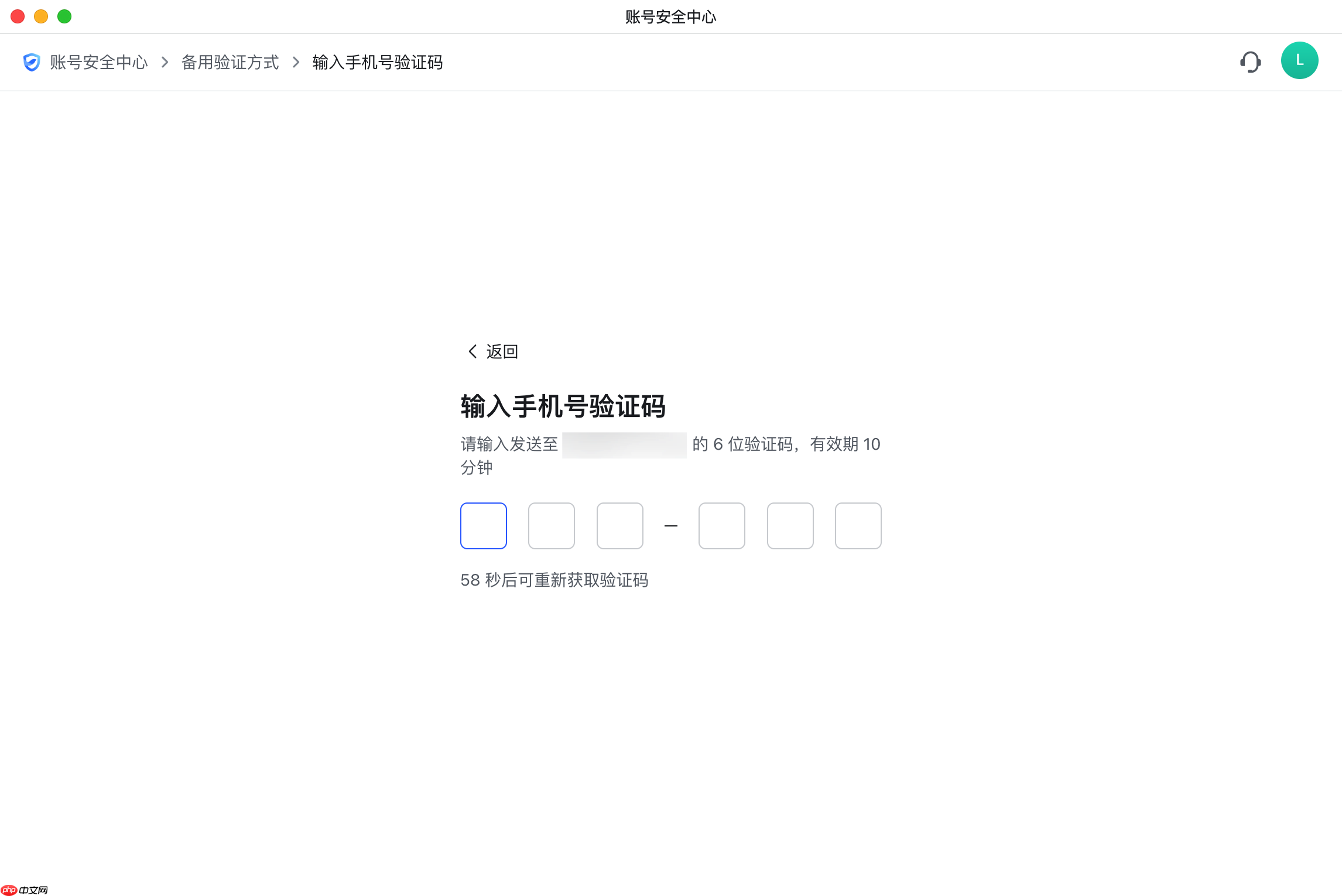This screenshot has width=1342, height=896.
Task: Click 返回 back link text
Action: 502,351
